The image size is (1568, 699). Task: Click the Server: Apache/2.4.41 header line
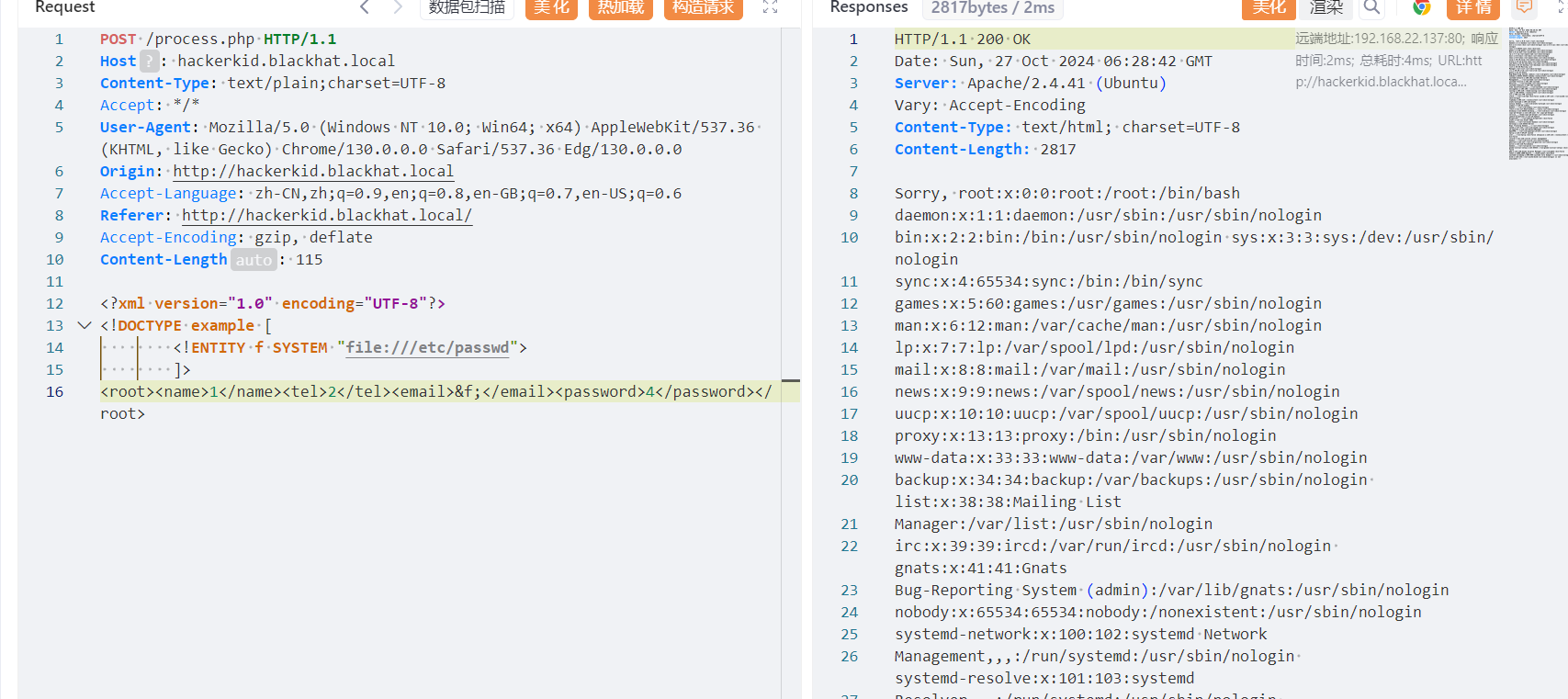pos(1031,84)
